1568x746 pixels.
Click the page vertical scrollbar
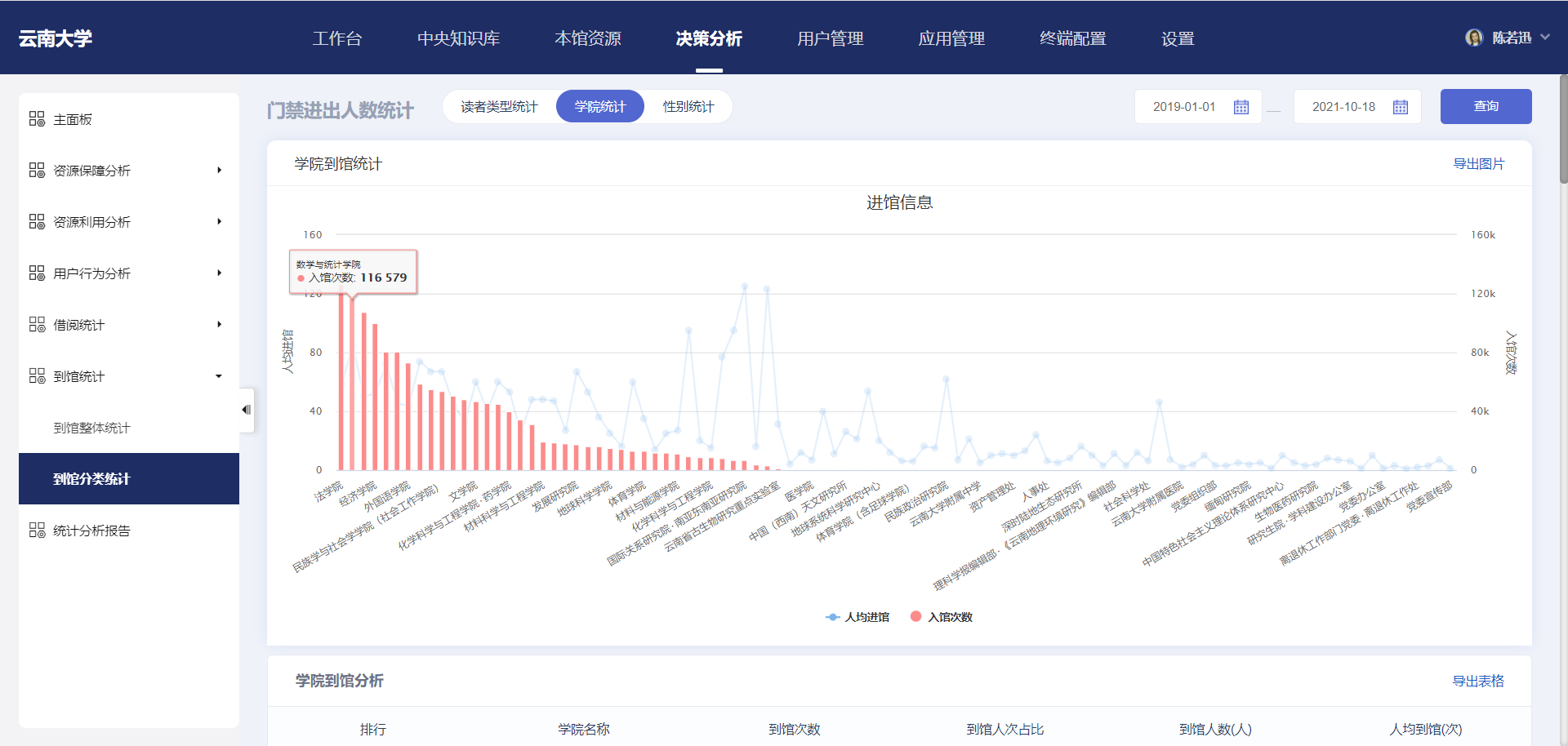[1563, 131]
